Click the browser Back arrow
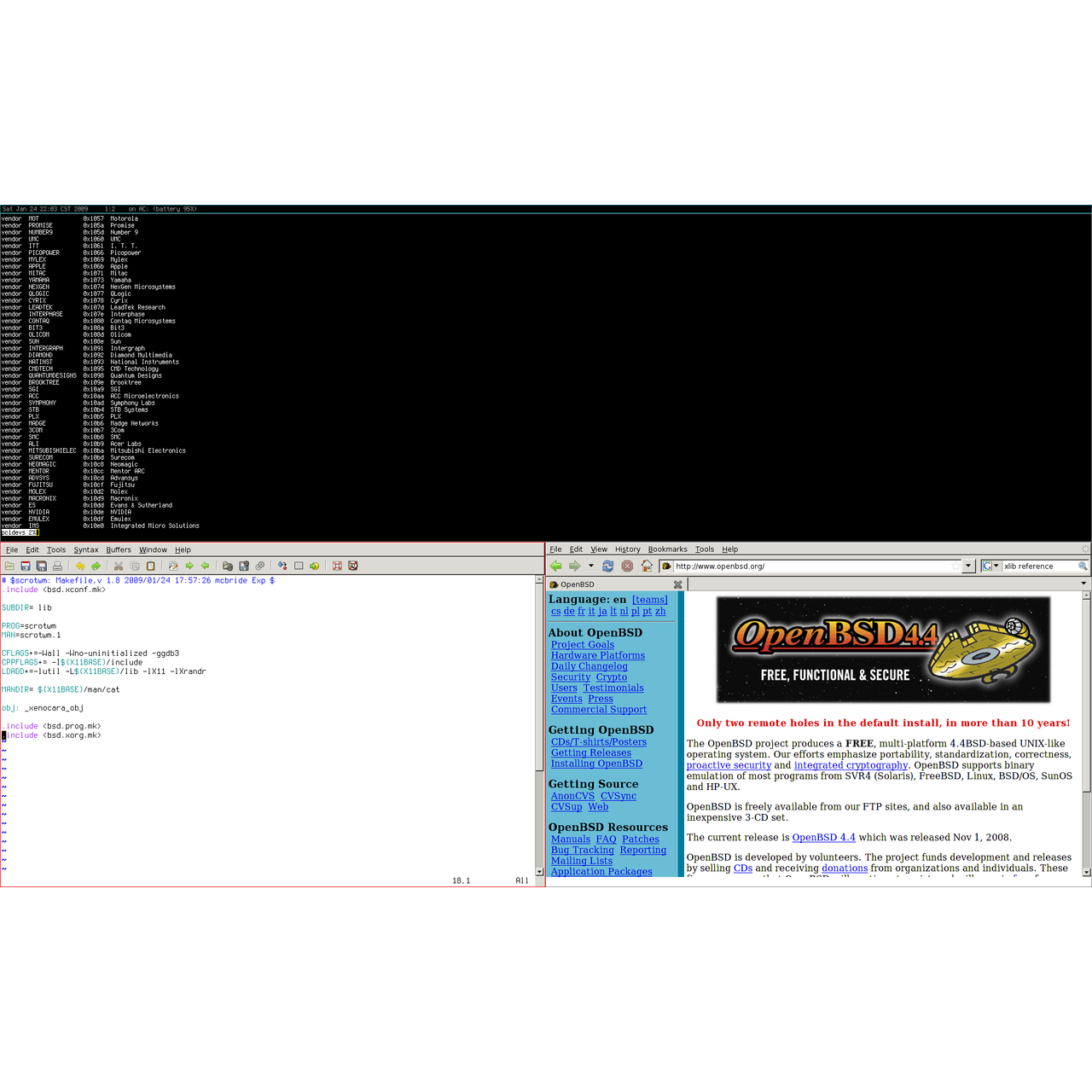The width and height of the screenshot is (1092, 1092). pos(556,566)
